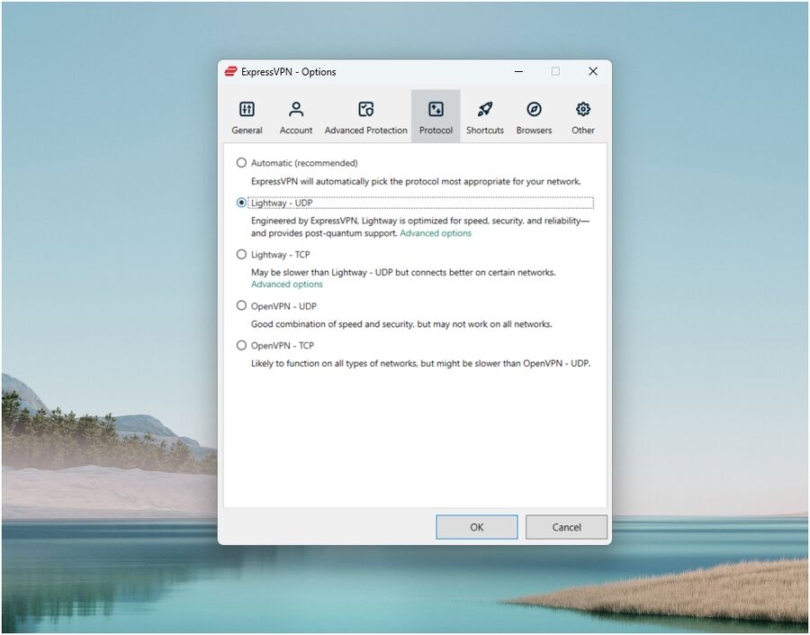Switch to the Shortcuts tab
This screenshot has width=810, height=635.
click(484, 115)
